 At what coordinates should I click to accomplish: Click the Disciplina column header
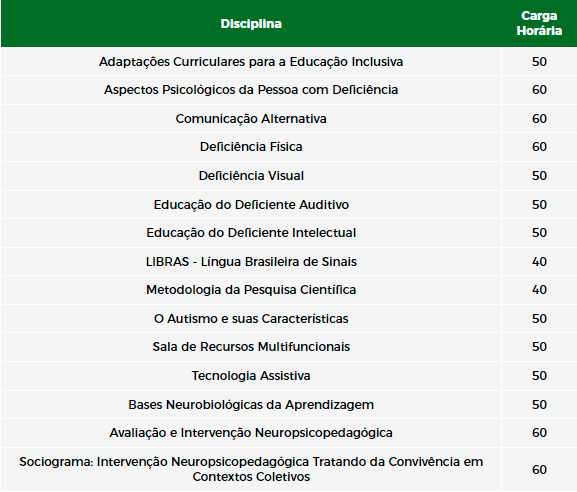point(251,24)
